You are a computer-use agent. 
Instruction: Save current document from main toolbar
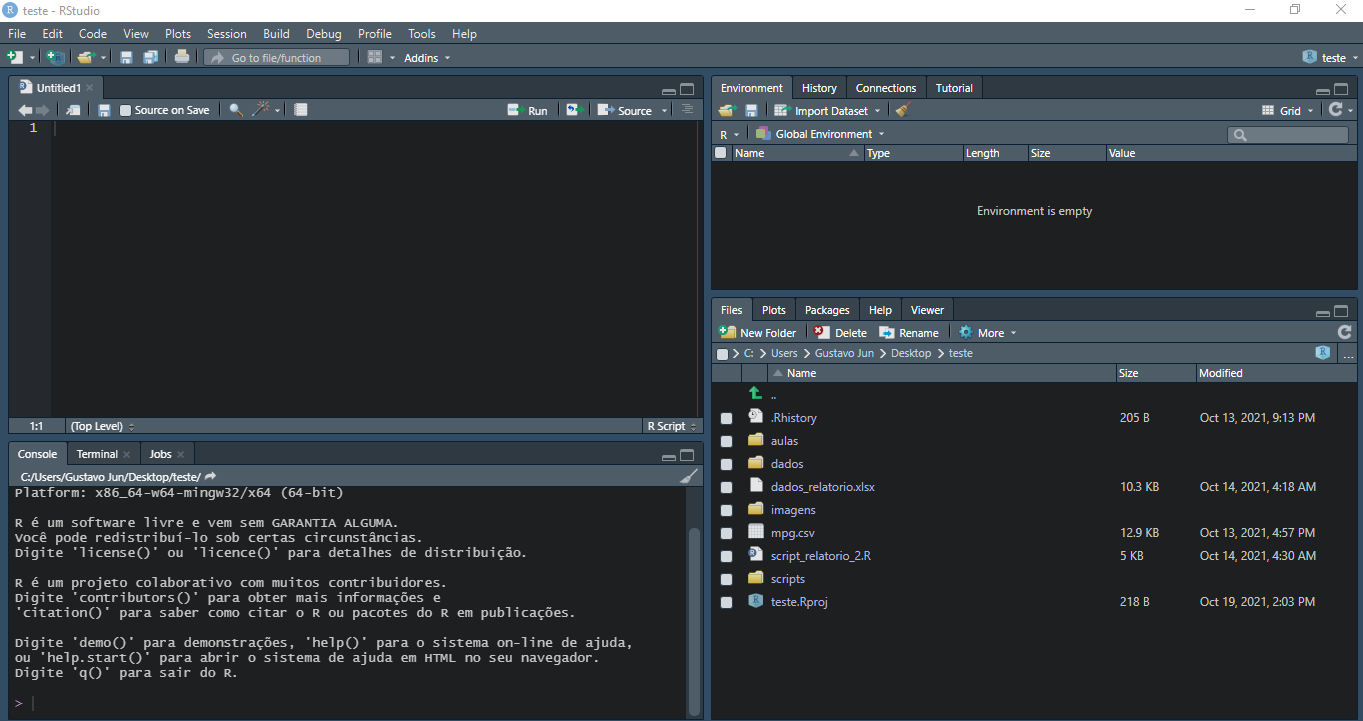(127, 57)
